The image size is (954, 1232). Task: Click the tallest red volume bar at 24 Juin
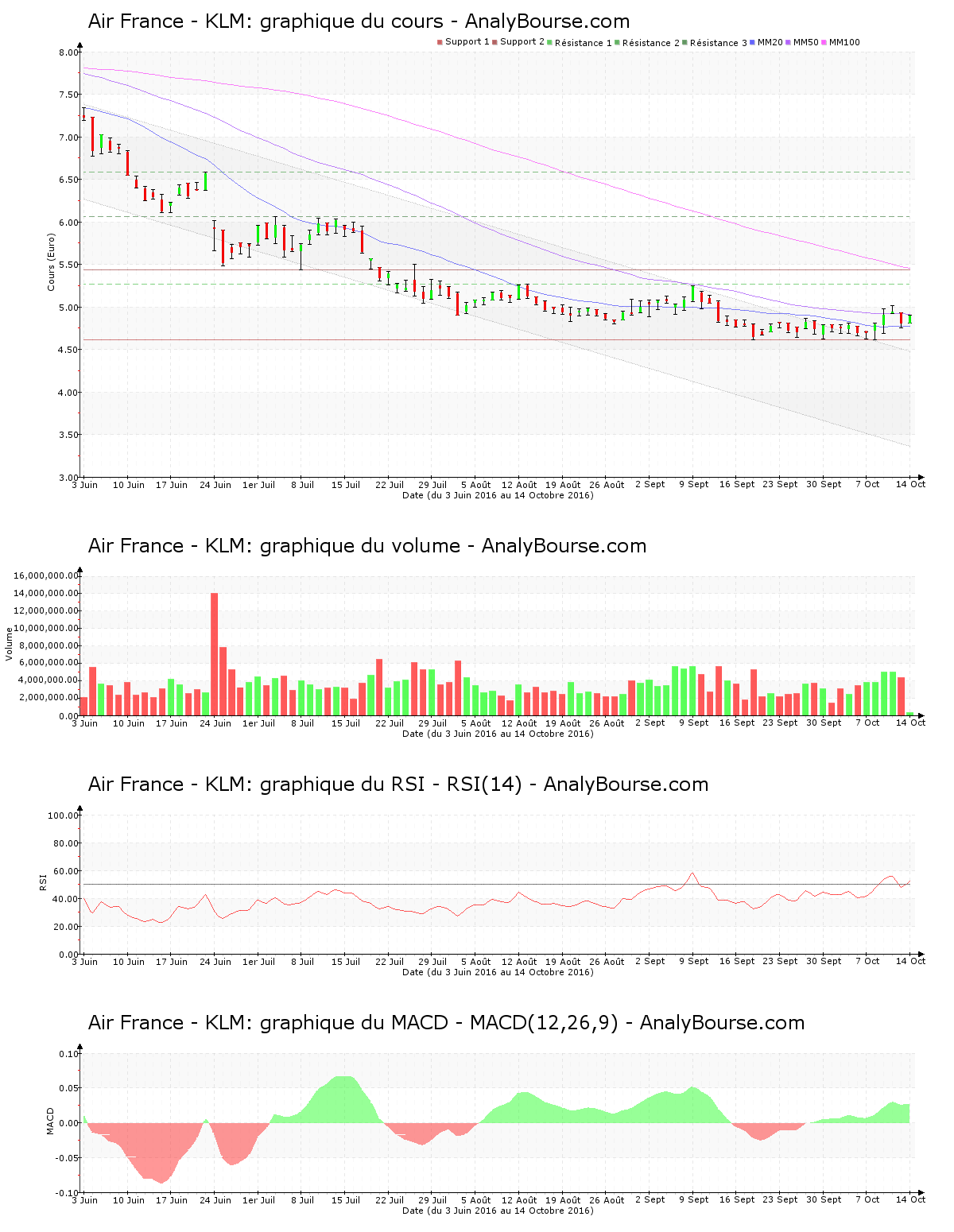click(215, 654)
